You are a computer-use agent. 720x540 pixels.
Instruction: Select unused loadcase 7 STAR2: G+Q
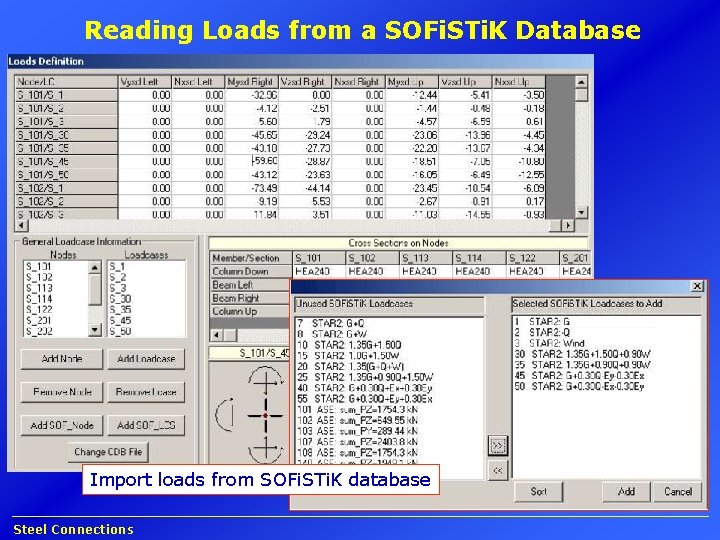[x=331, y=323]
